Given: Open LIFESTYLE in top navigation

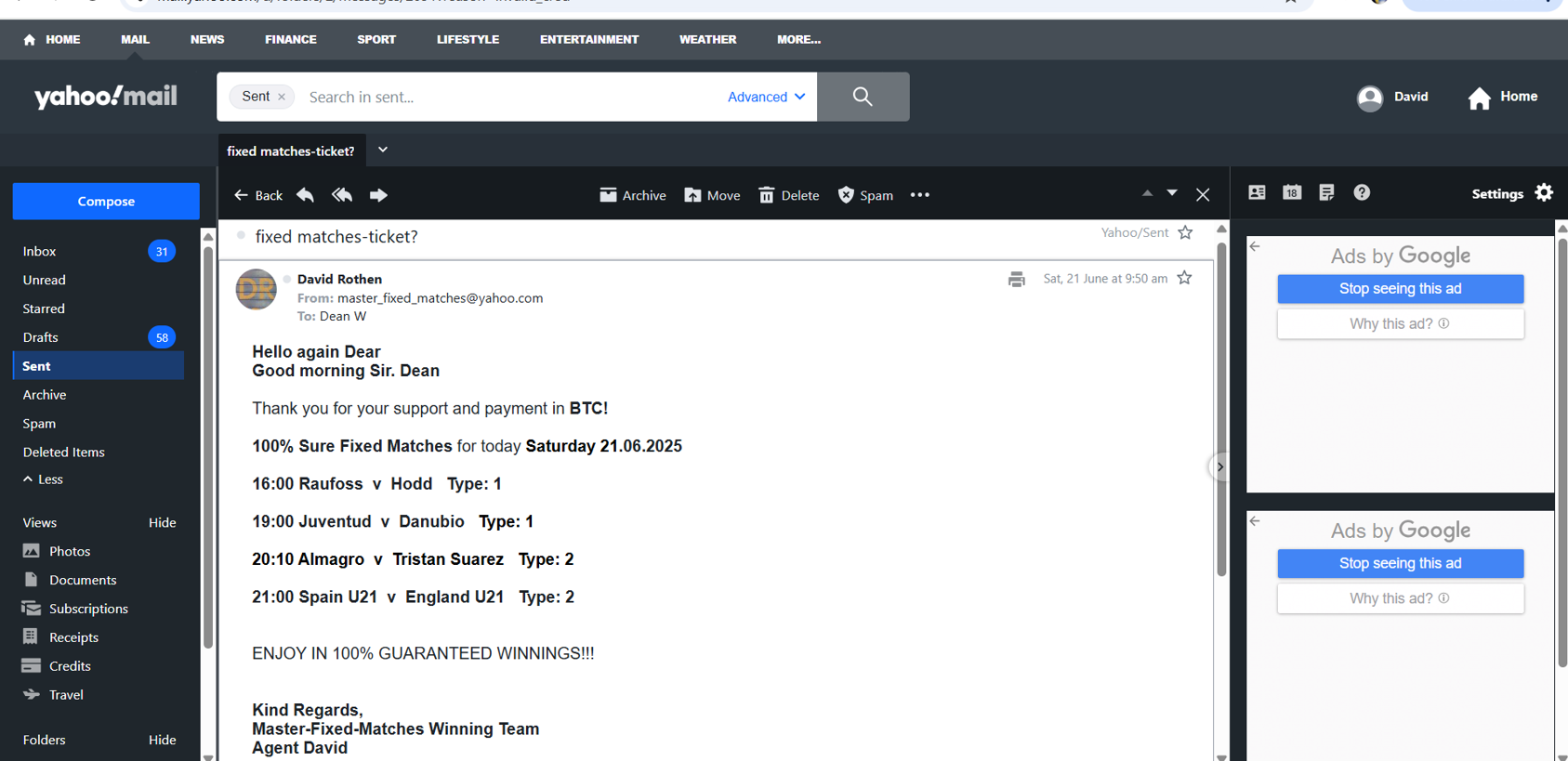Looking at the screenshot, I should click(468, 40).
